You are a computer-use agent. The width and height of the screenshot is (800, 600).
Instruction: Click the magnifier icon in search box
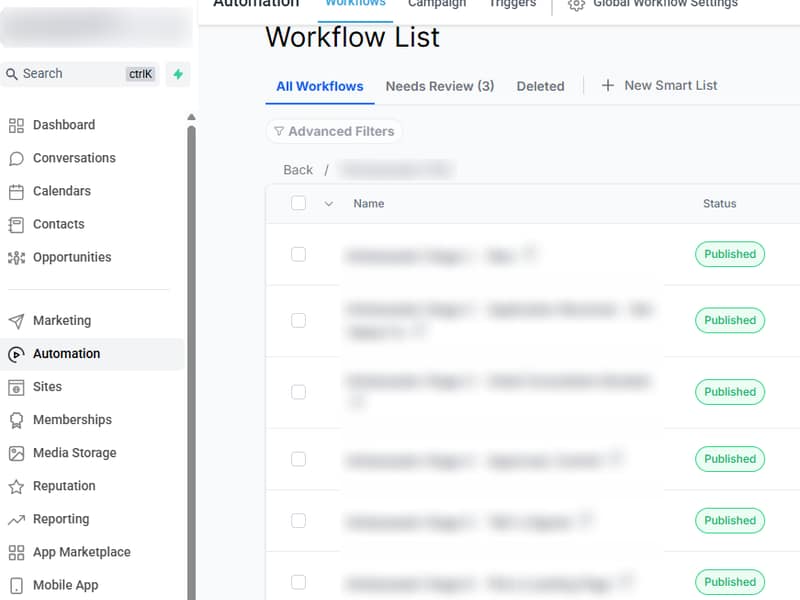coord(11,74)
